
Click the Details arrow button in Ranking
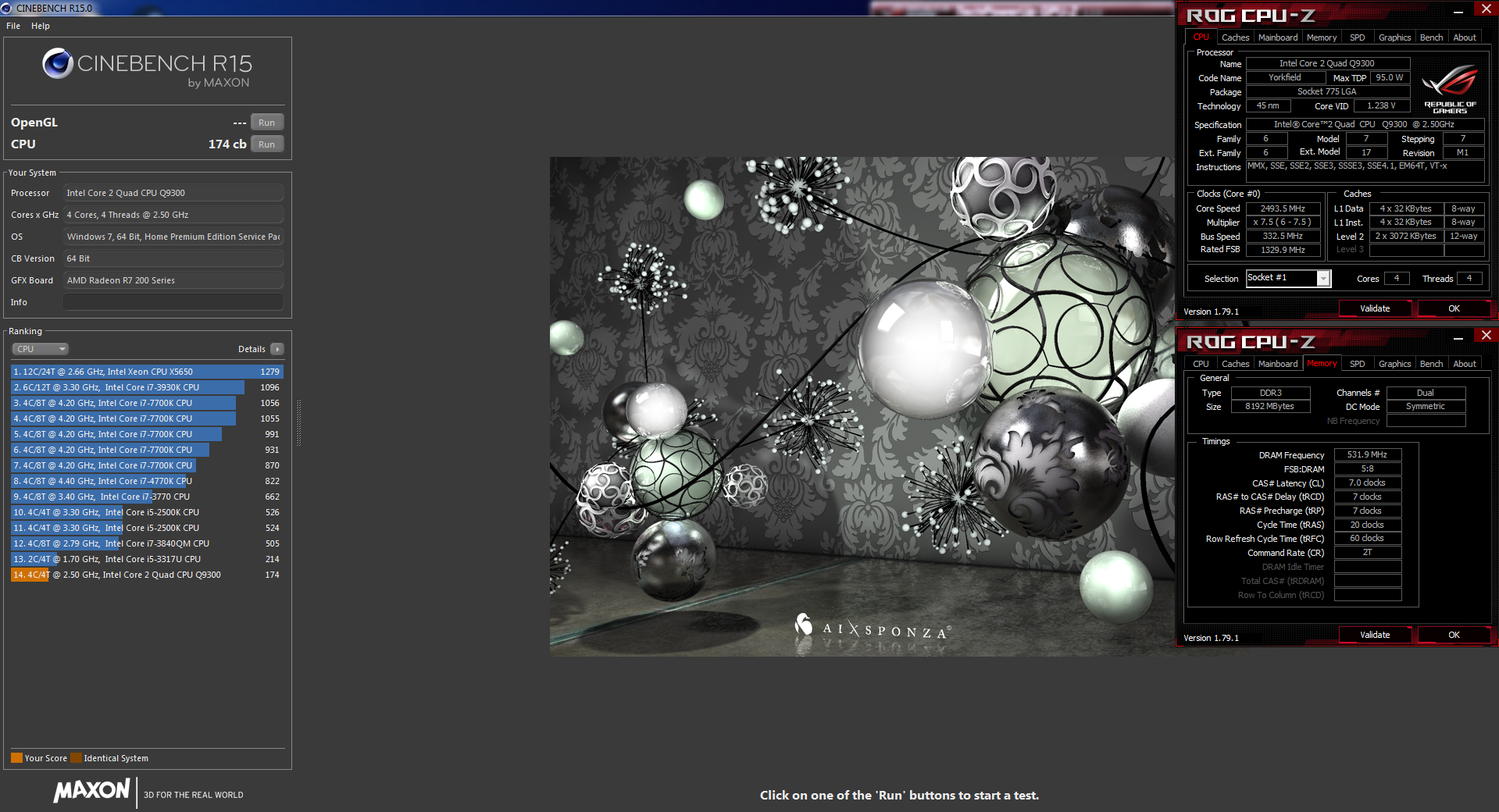(x=277, y=349)
